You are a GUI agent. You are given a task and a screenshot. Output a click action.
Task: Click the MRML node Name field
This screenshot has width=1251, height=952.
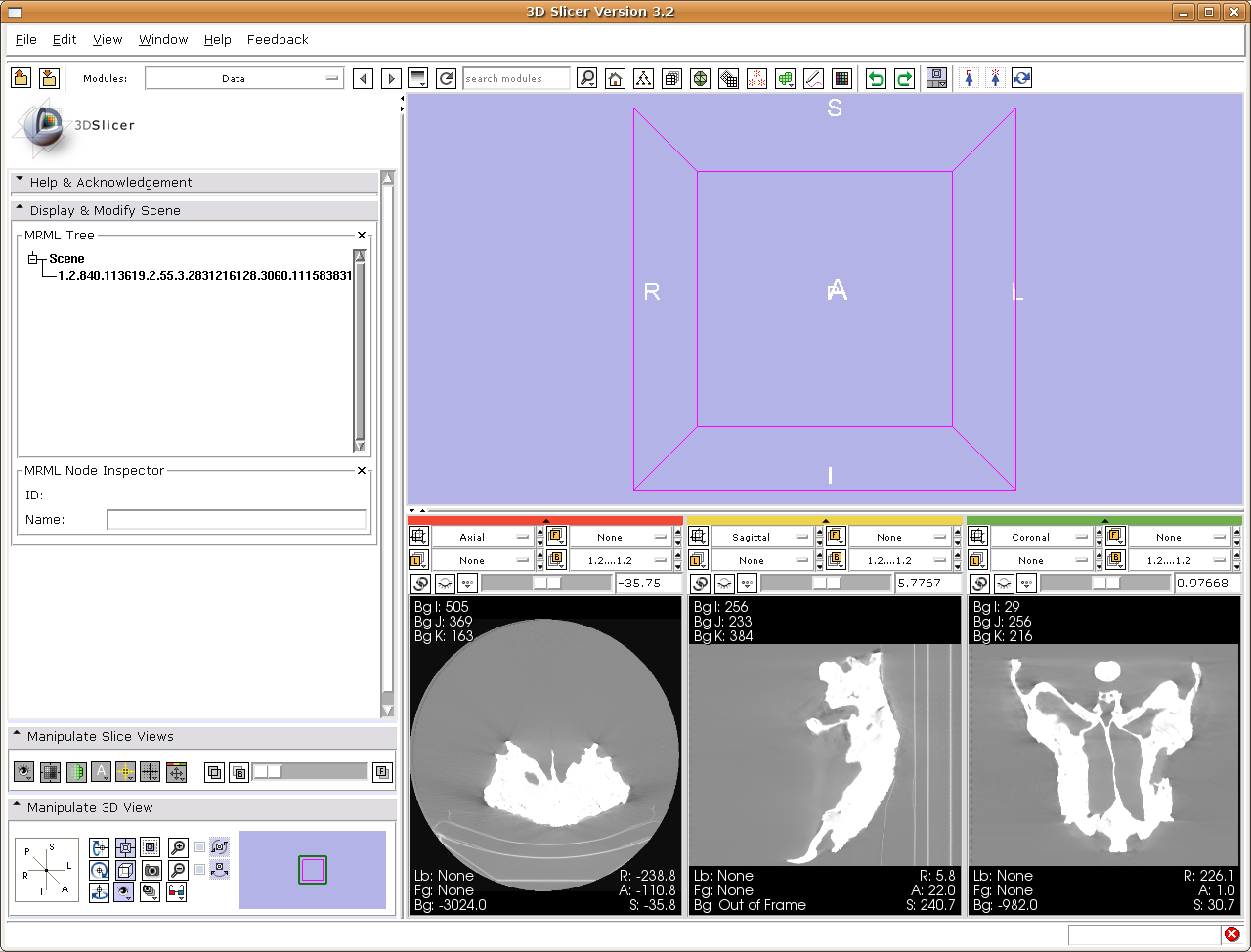point(237,520)
